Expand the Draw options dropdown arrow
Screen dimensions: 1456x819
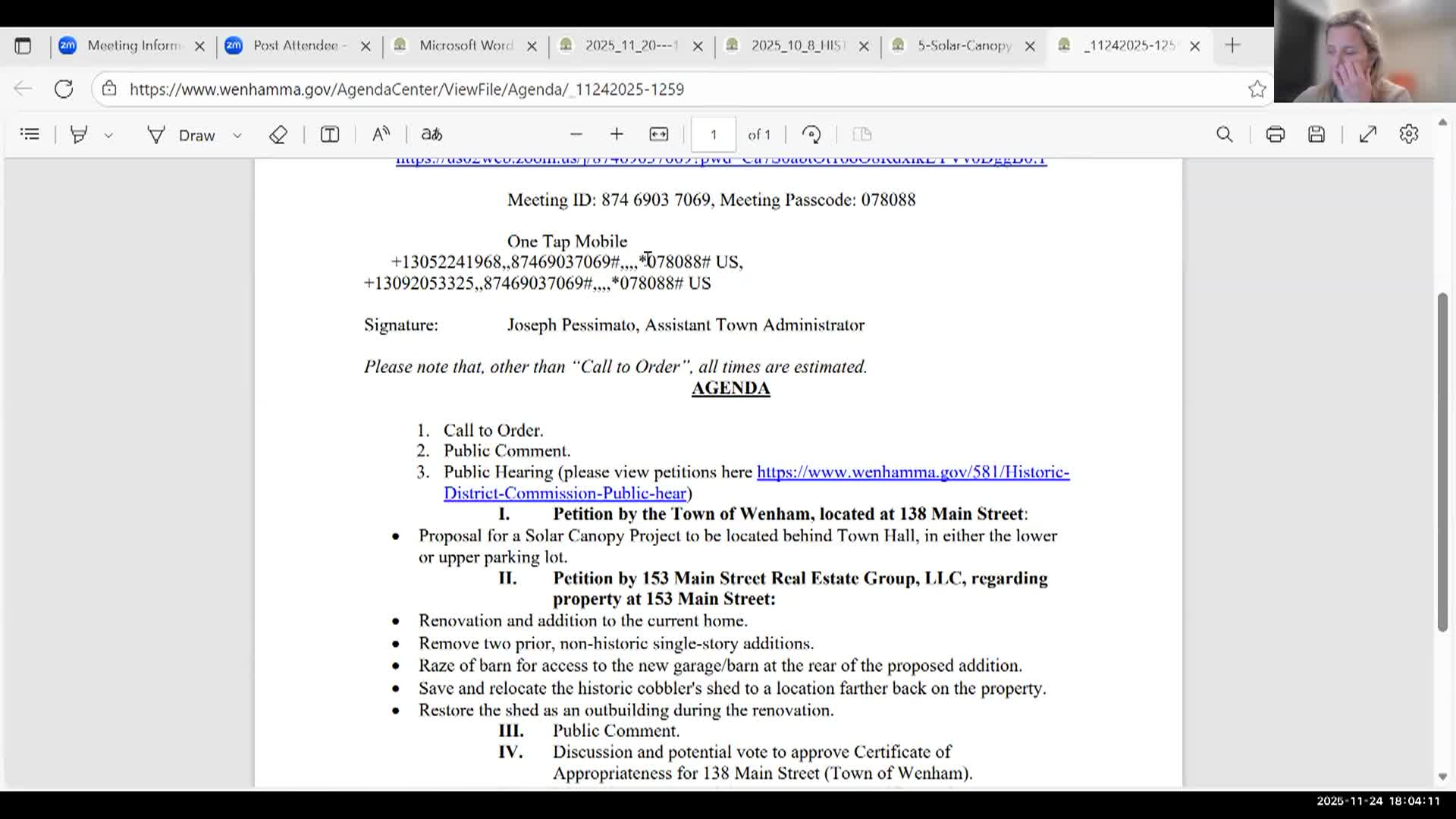237,135
